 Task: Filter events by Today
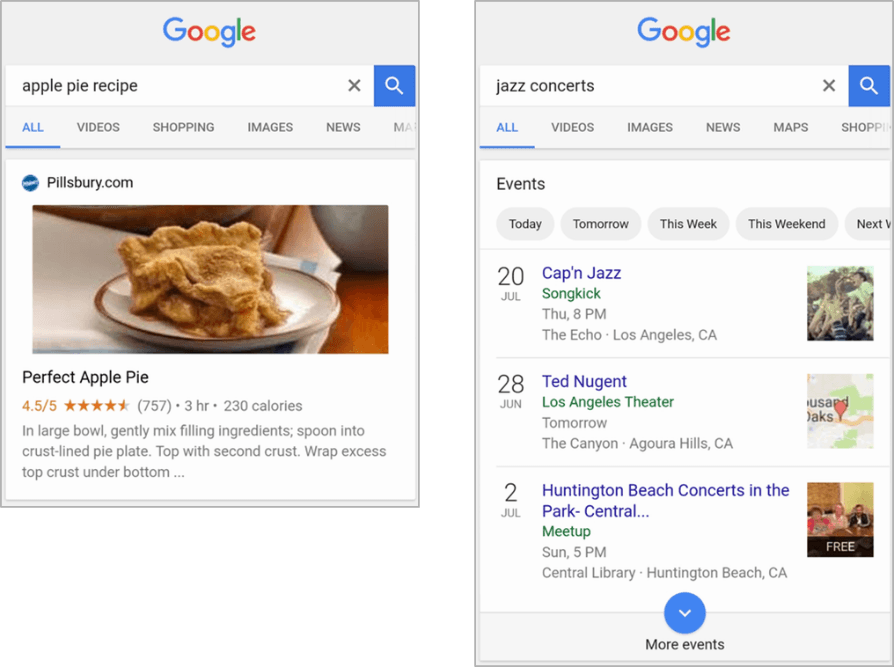[525, 224]
